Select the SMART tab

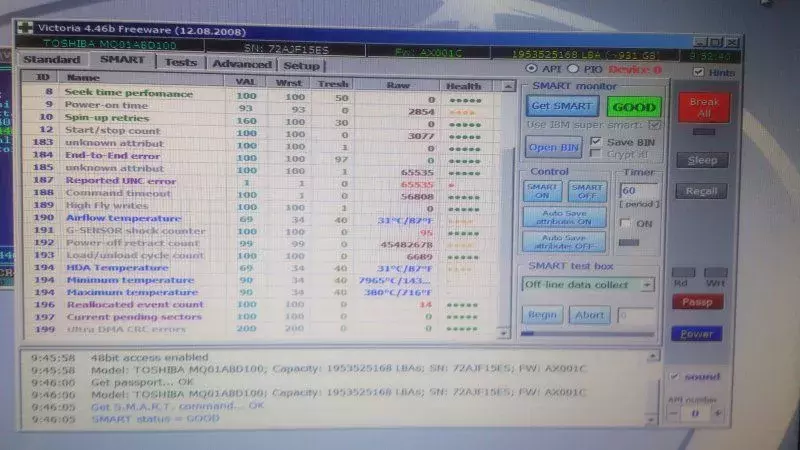tap(122, 60)
